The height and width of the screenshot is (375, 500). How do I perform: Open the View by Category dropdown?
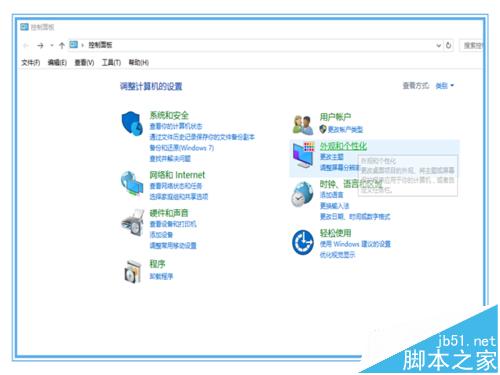click(x=445, y=86)
